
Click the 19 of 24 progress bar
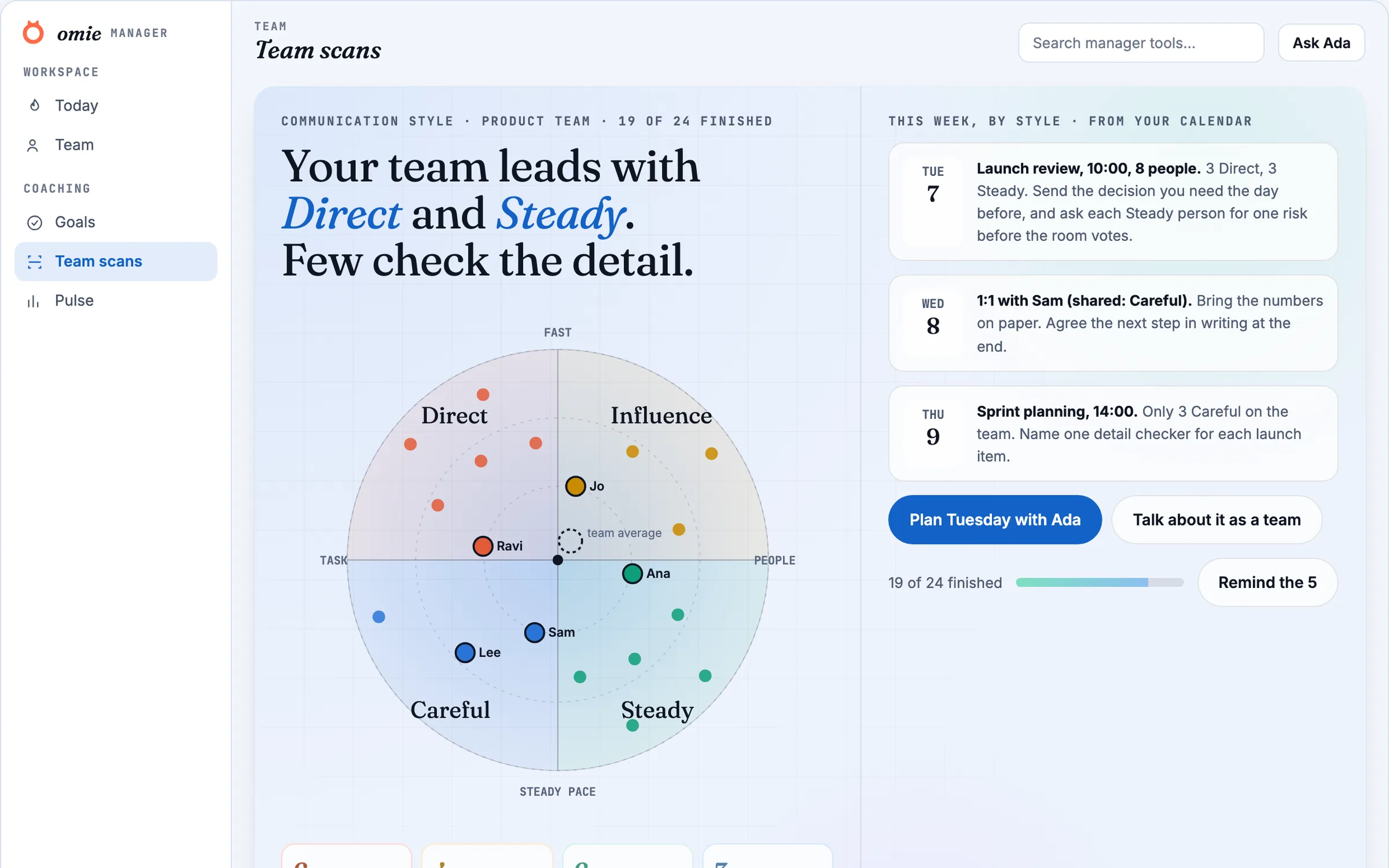coord(1100,582)
